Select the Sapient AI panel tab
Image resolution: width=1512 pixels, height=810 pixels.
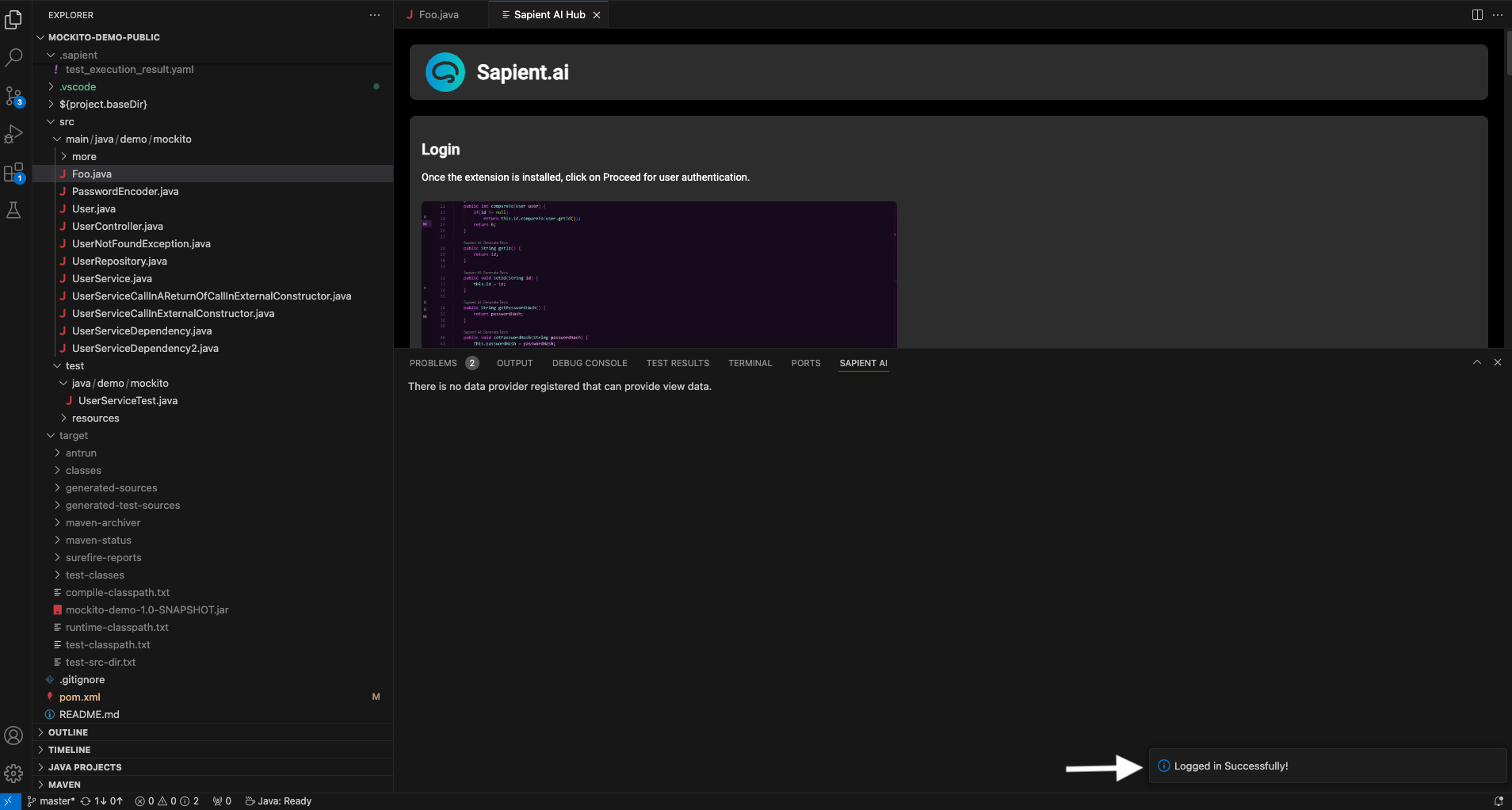point(863,363)
